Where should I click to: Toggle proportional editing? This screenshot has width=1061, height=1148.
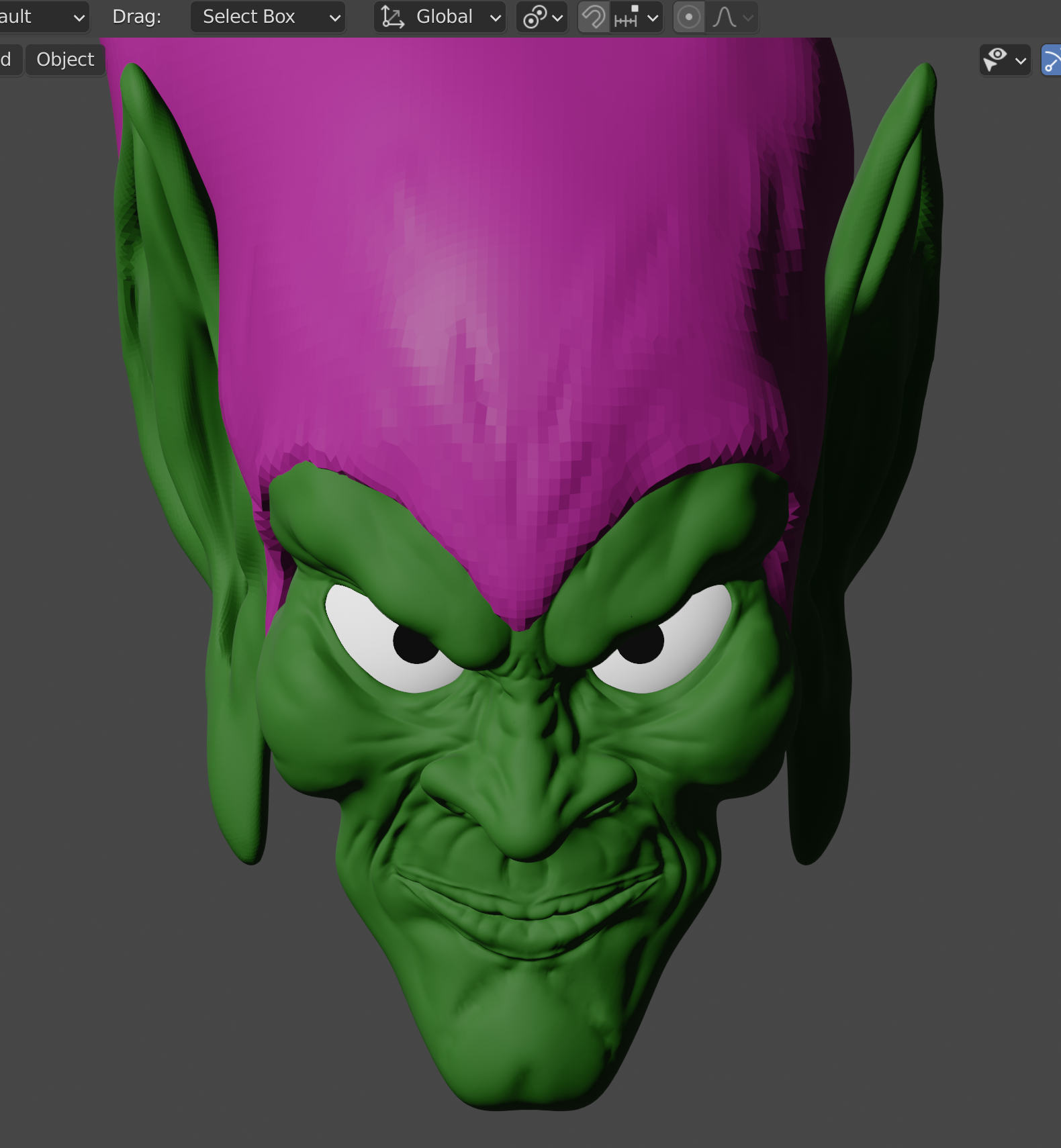[x=688, y=17]
